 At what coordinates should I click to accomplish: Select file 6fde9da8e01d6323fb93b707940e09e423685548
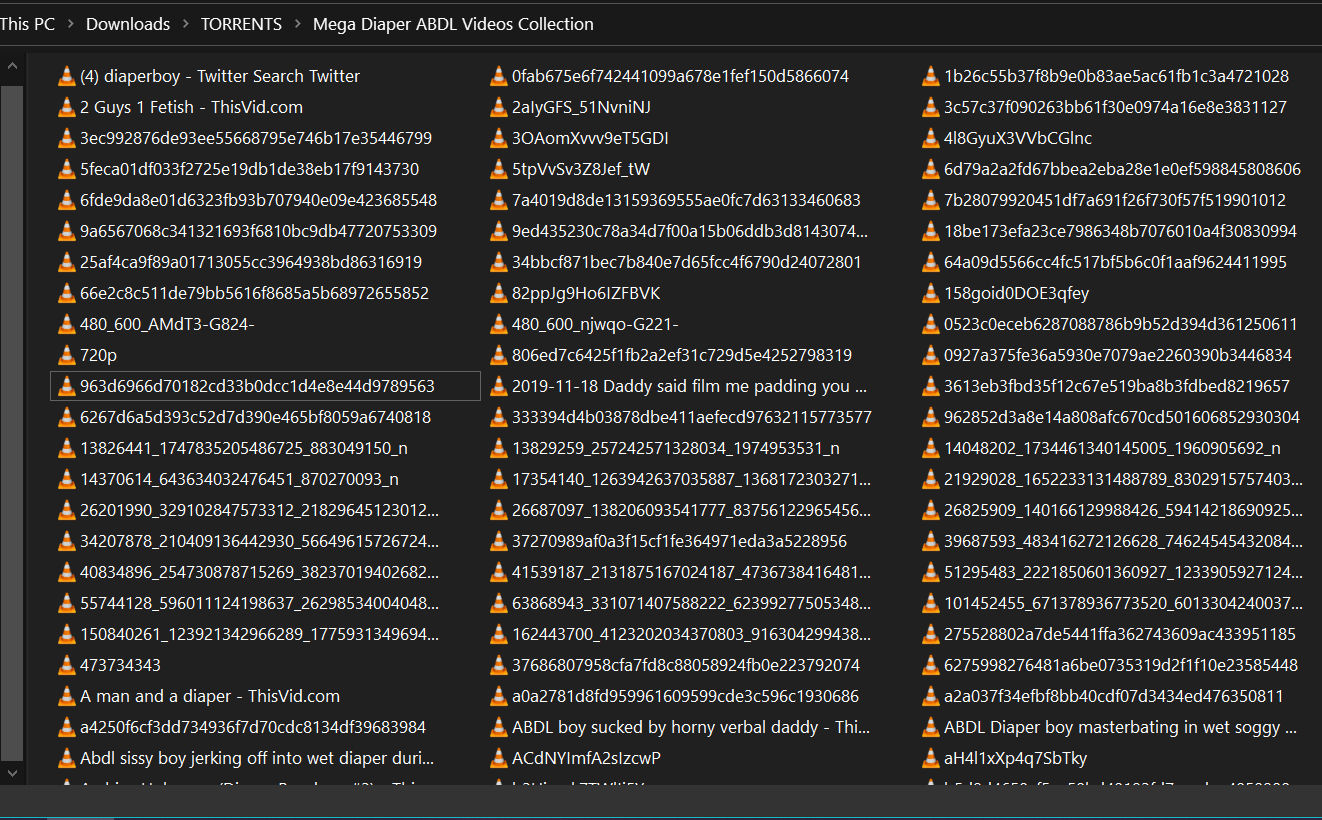pos(258,200)
